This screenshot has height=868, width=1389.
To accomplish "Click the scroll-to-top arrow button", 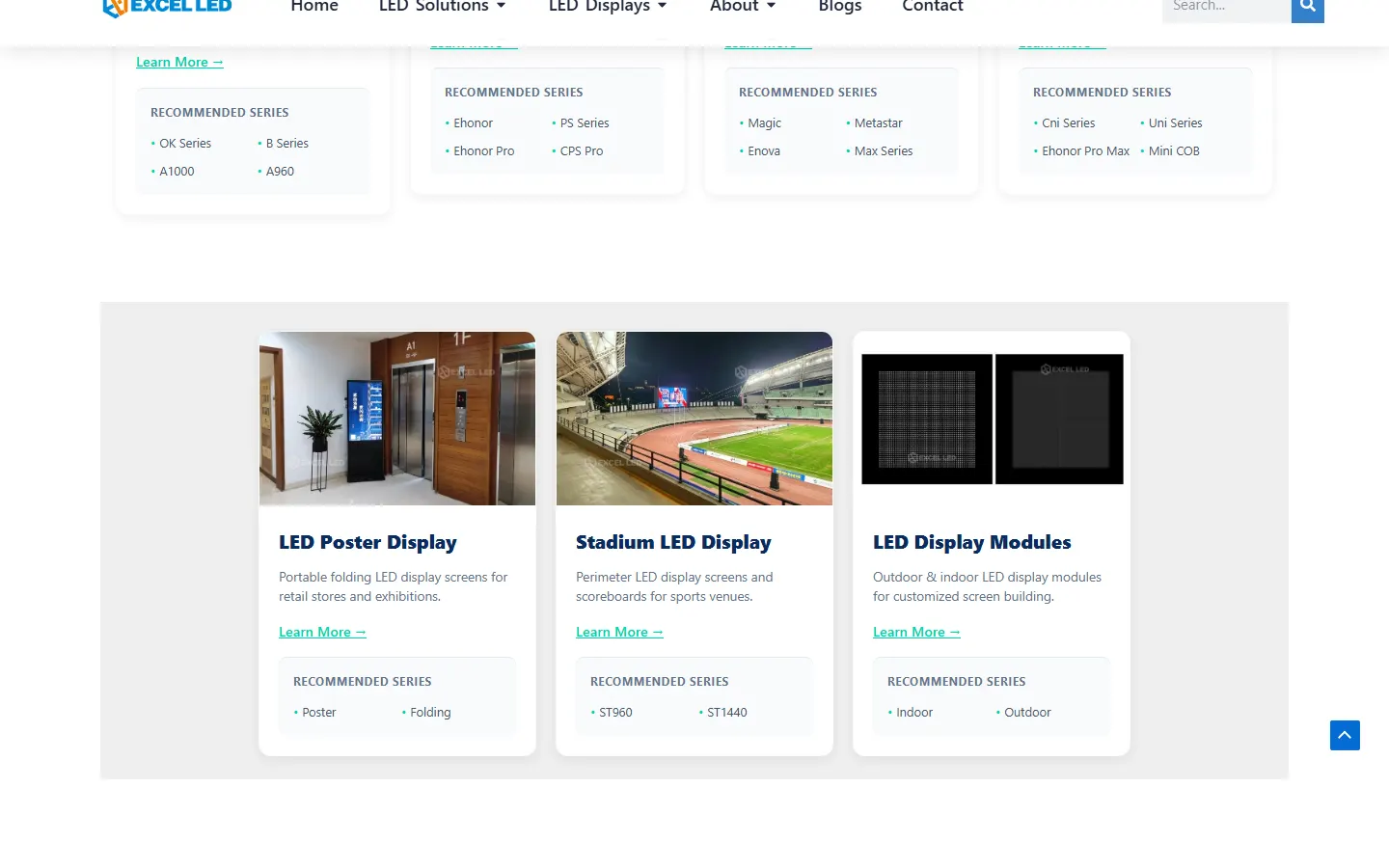I will (1345, 735).
